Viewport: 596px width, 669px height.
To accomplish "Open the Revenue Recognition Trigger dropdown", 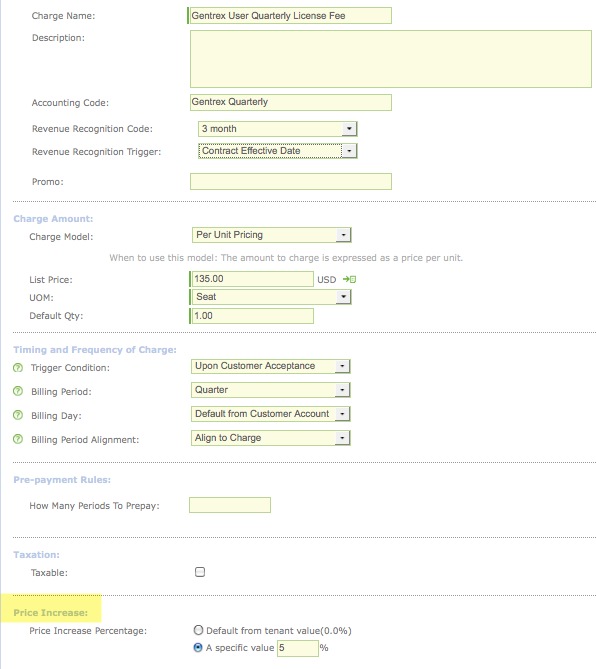I will click(x=278, y=151).
